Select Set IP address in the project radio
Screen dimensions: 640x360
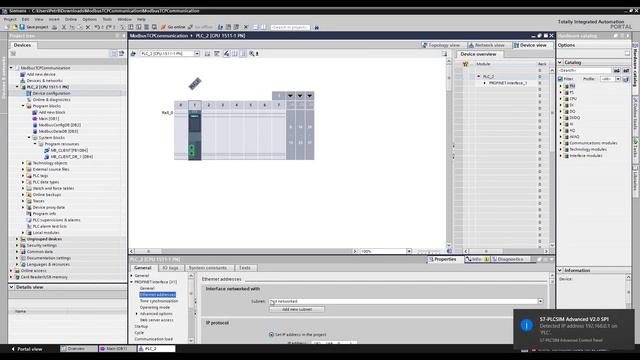[x=271, y=335]
